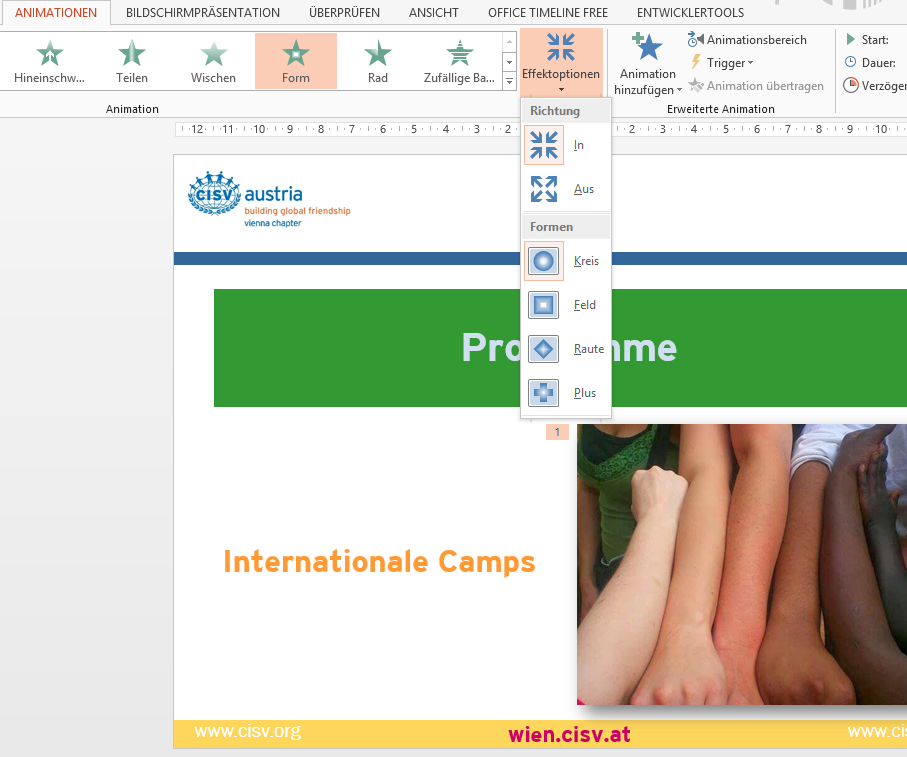
Task: Click the Animation hinzufügen star icon
Action: point(648,47)
